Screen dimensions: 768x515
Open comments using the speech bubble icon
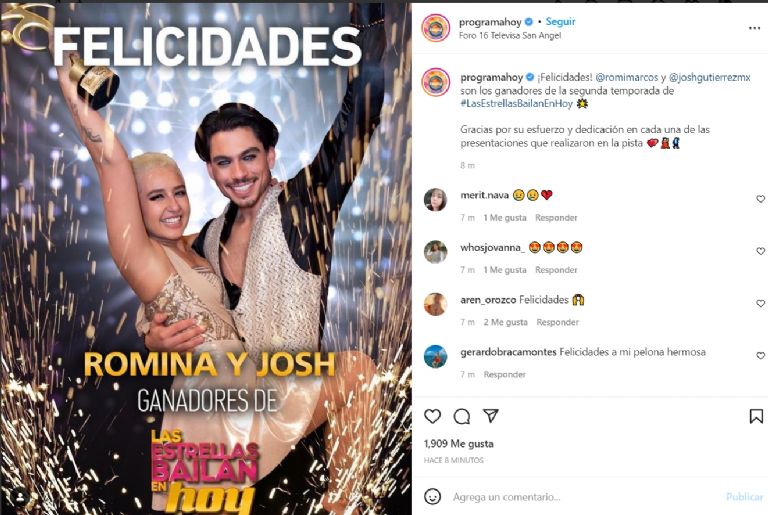click(x=461, y=417)
